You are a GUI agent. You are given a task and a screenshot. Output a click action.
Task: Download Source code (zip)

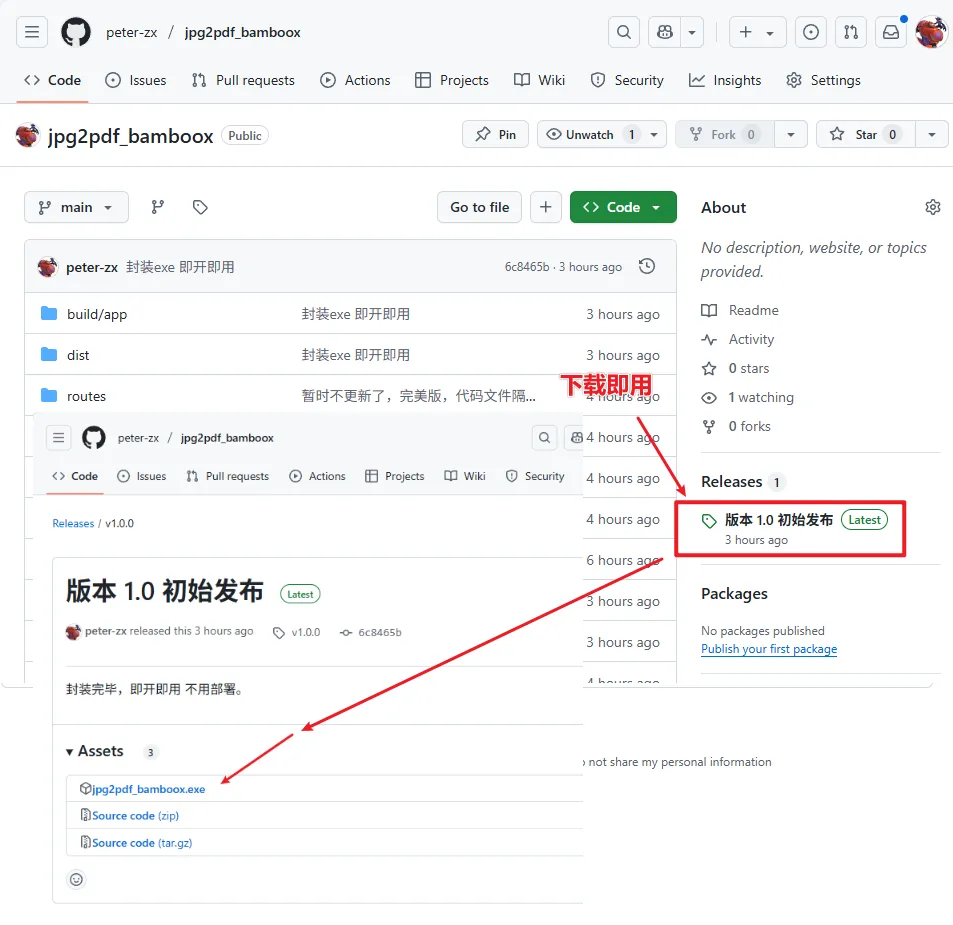tap(135, 816)
